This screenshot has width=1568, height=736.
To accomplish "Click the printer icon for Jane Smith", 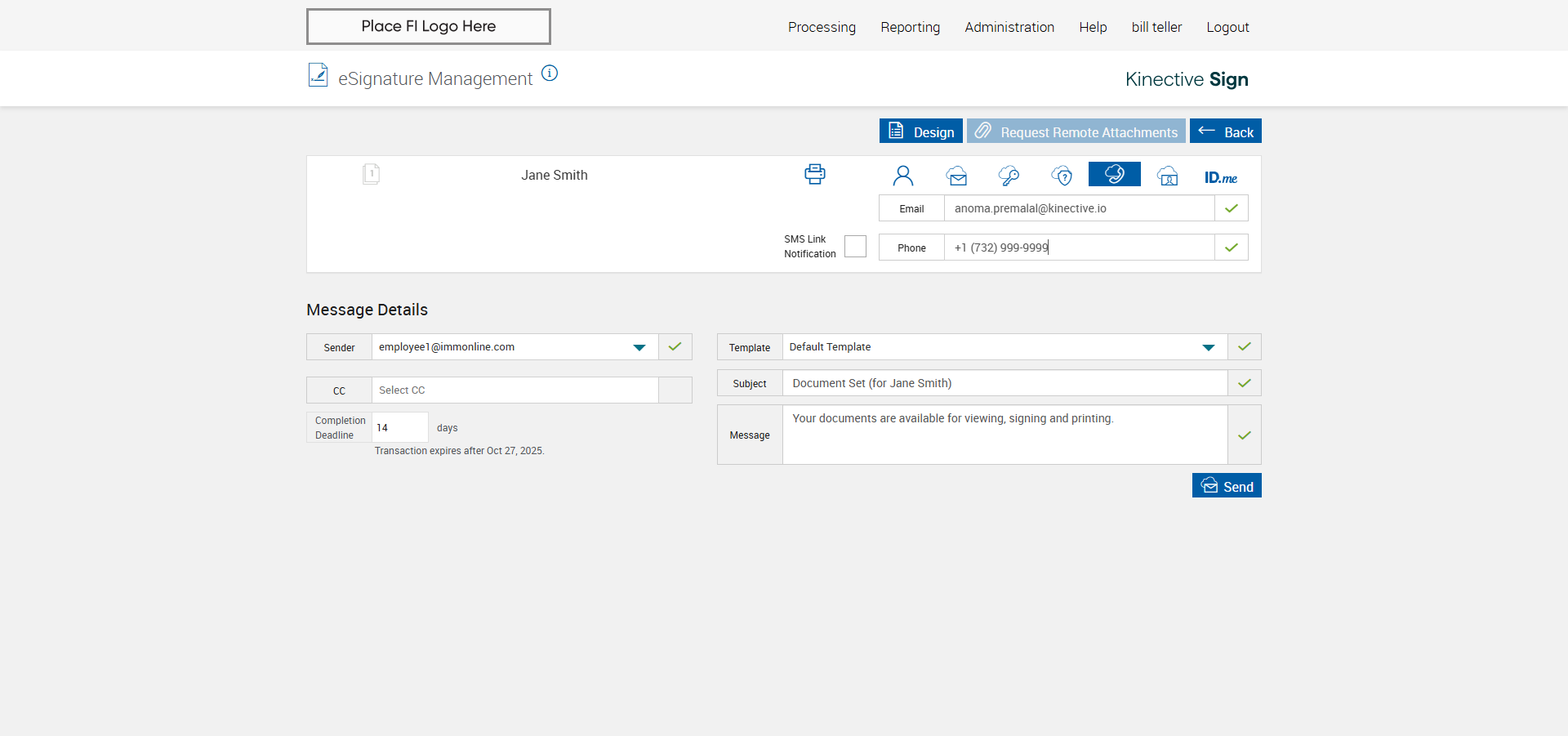I will click(814, 174).
